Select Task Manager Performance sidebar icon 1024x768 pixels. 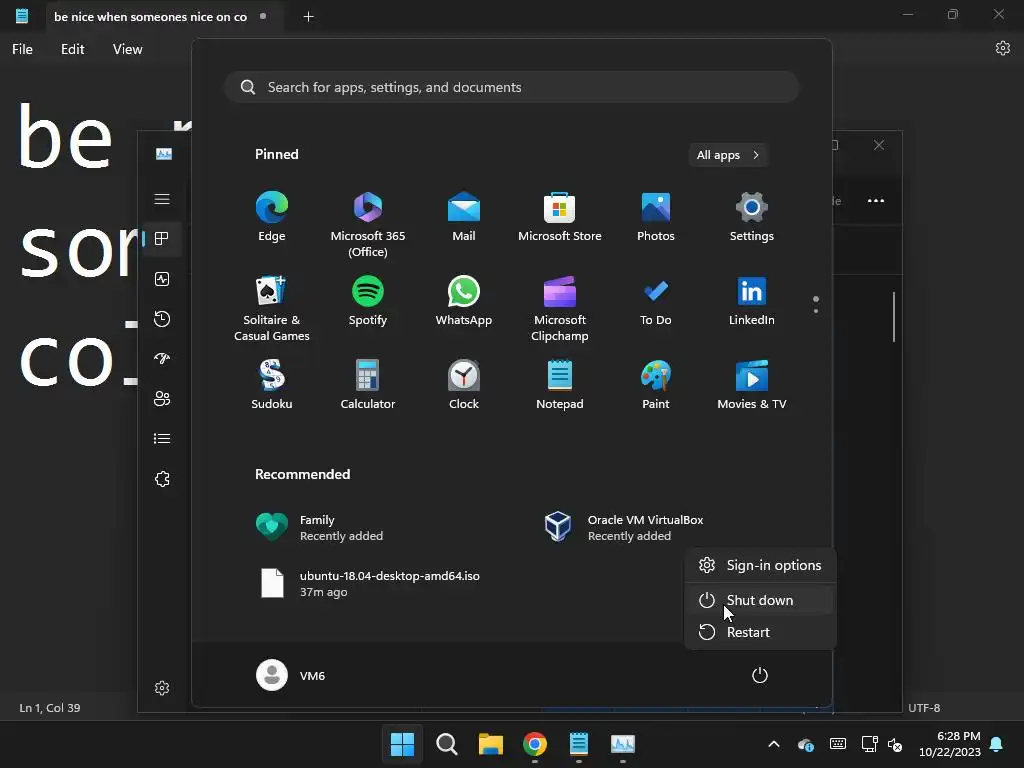(162, 280)
